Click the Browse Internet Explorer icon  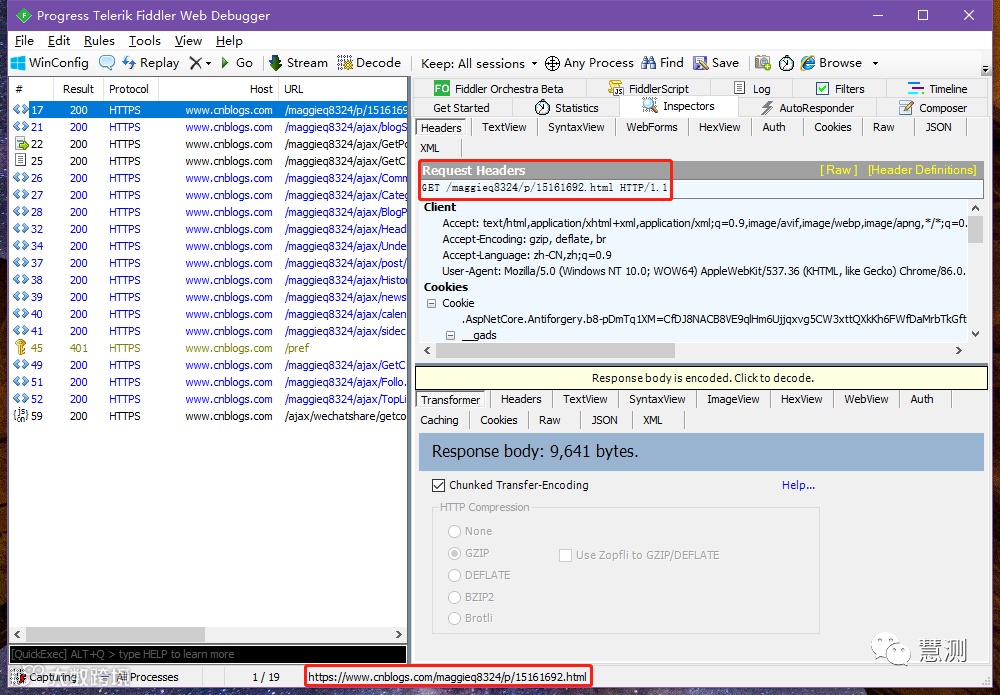click(x=808, y=62)
